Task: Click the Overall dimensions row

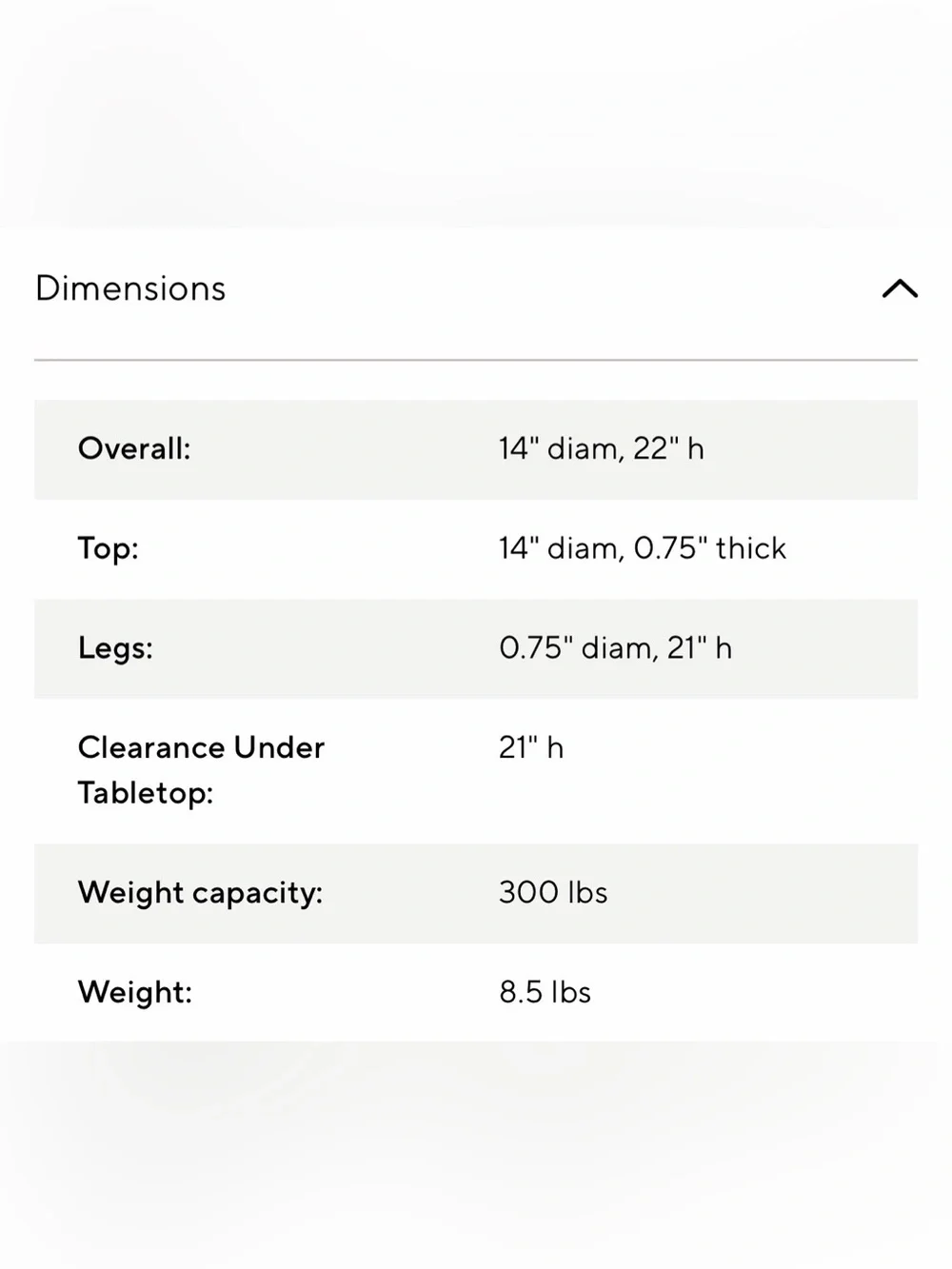Action: (x=476, y=449)
